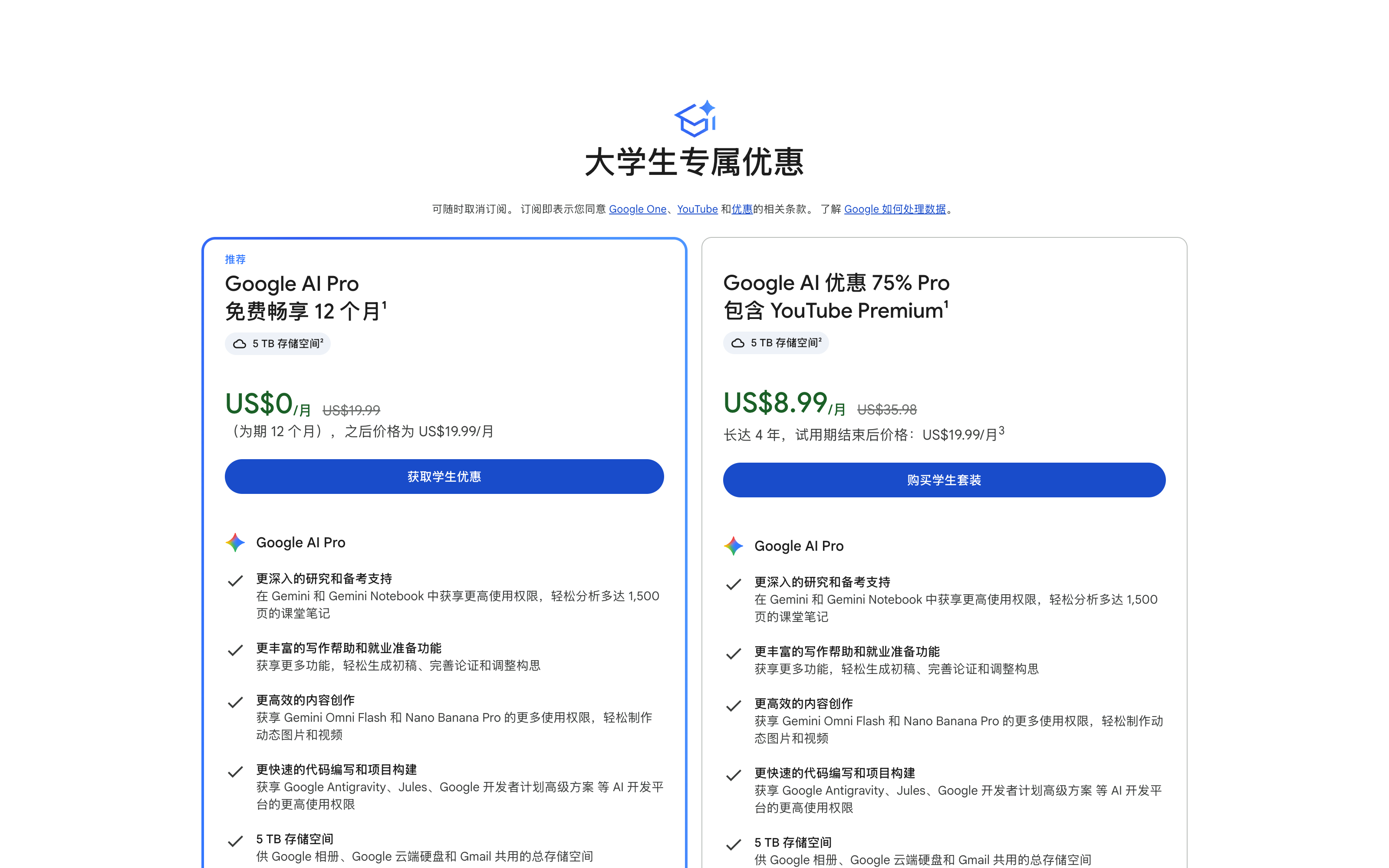The image size is (1389, 868).
Task: Open the Google One terms link
Action: [x=638, y=209]
